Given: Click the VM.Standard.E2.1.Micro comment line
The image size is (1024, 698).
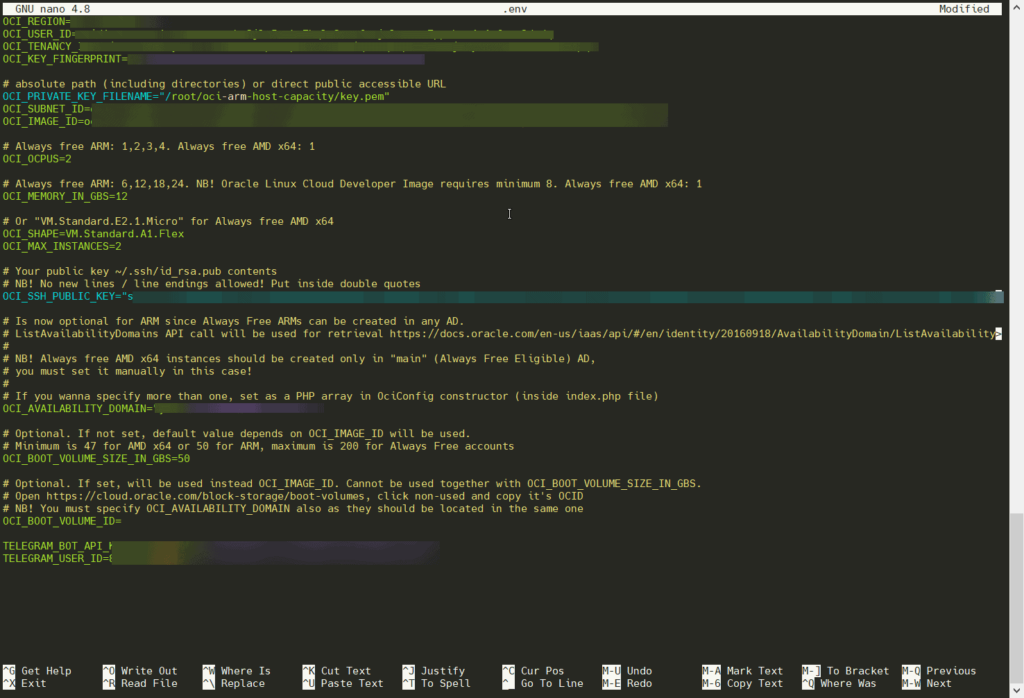Looking at the screenshot, I should (x=168, y=221).
